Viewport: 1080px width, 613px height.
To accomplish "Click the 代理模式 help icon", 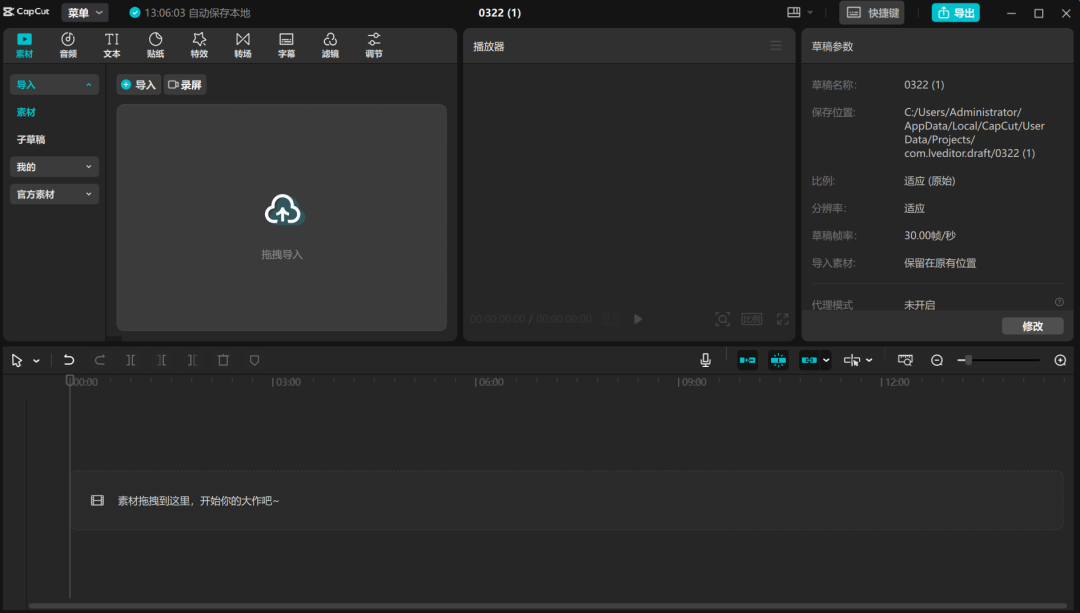I will coord(1059,302).
